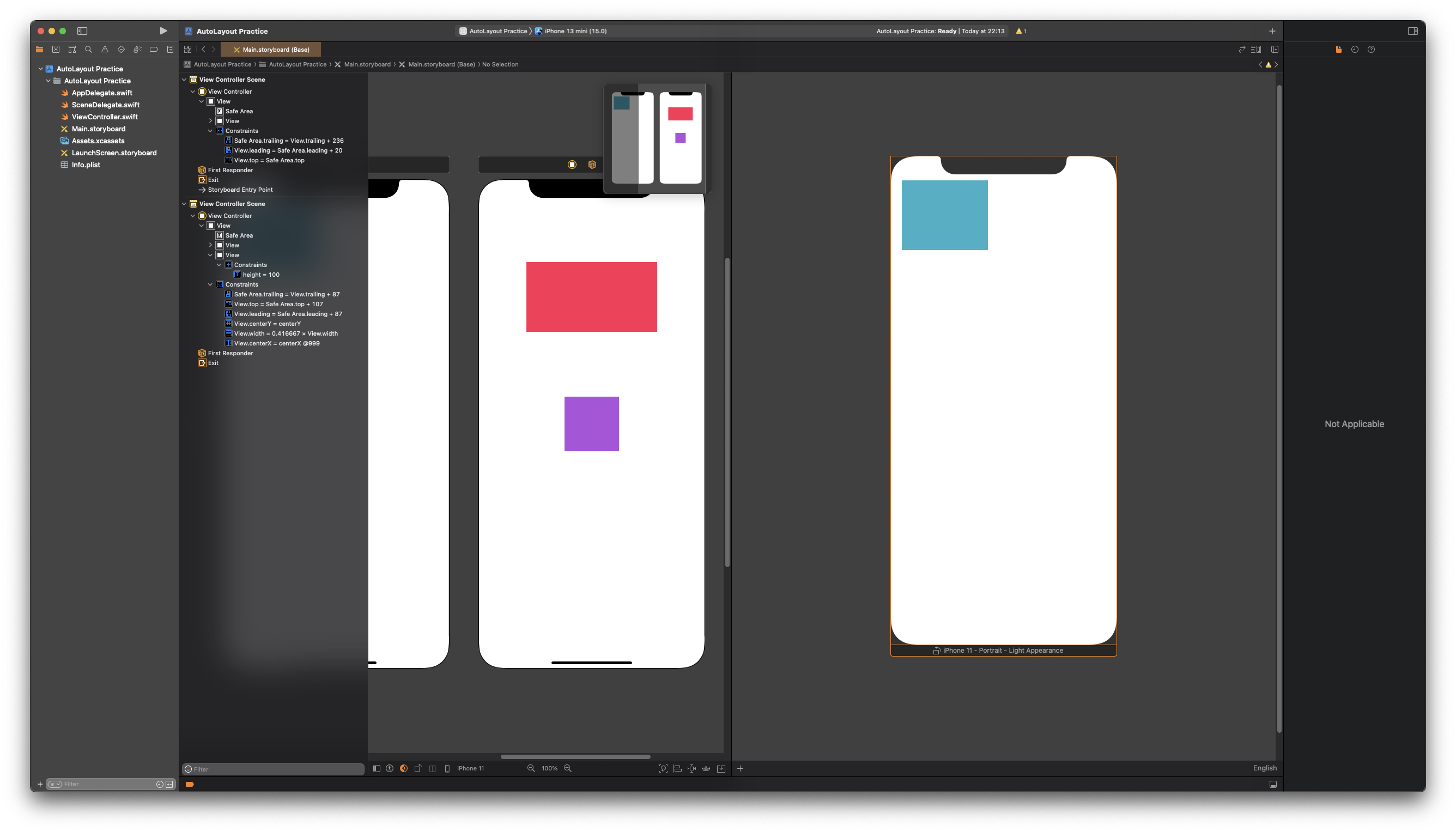Viewport: 1456px width, 832px height.
Task: Zoom in the storyboard canvas
Action: click(x=568, y=769)
